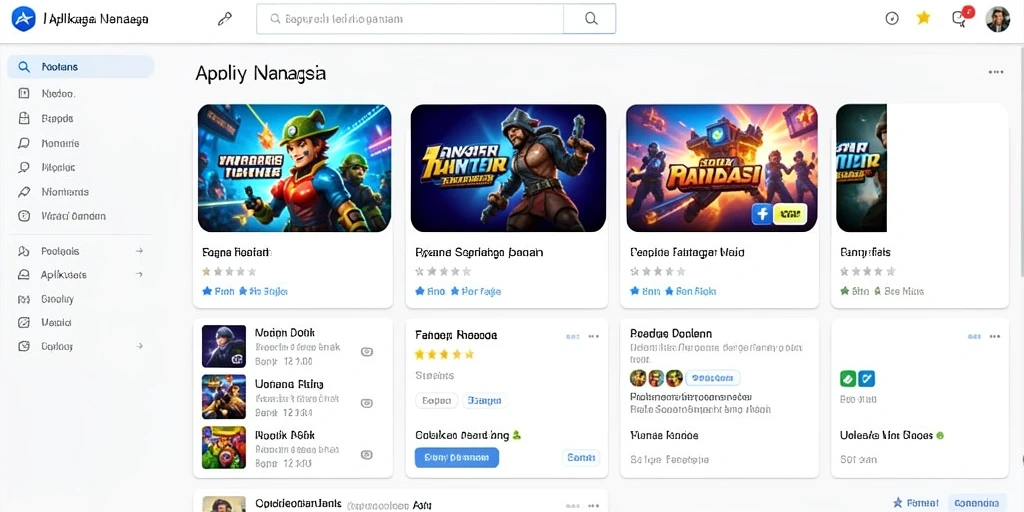Select 'Ntopclac' in the sidebar
1024x512 pixels.
click(x=58, y=167)
